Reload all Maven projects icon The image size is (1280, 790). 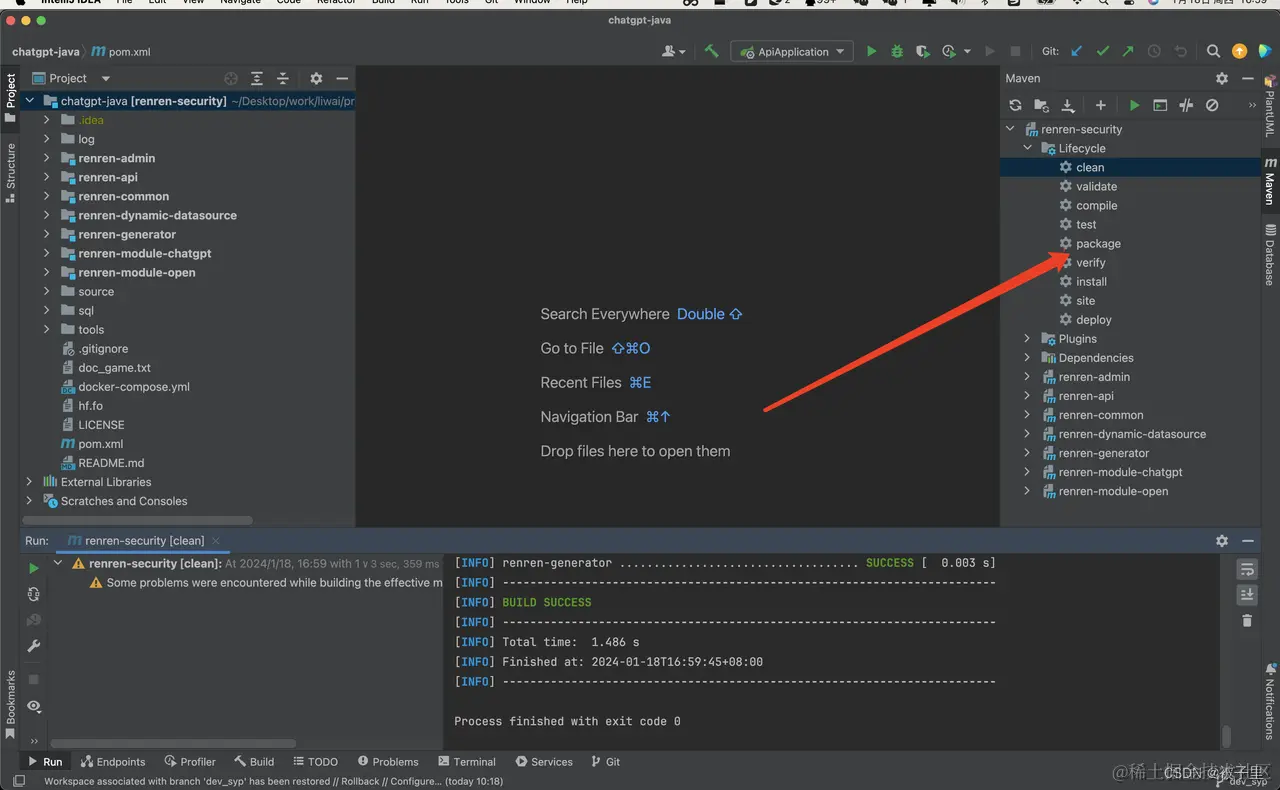pos(1015,105)
